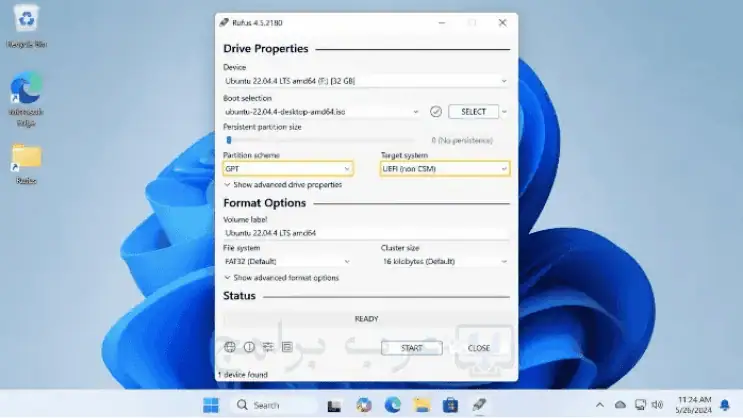The image size is (743, 418).
Task: Open Rufus language selection globe icon
Action: pyautogui.click(x=230, y=347)
